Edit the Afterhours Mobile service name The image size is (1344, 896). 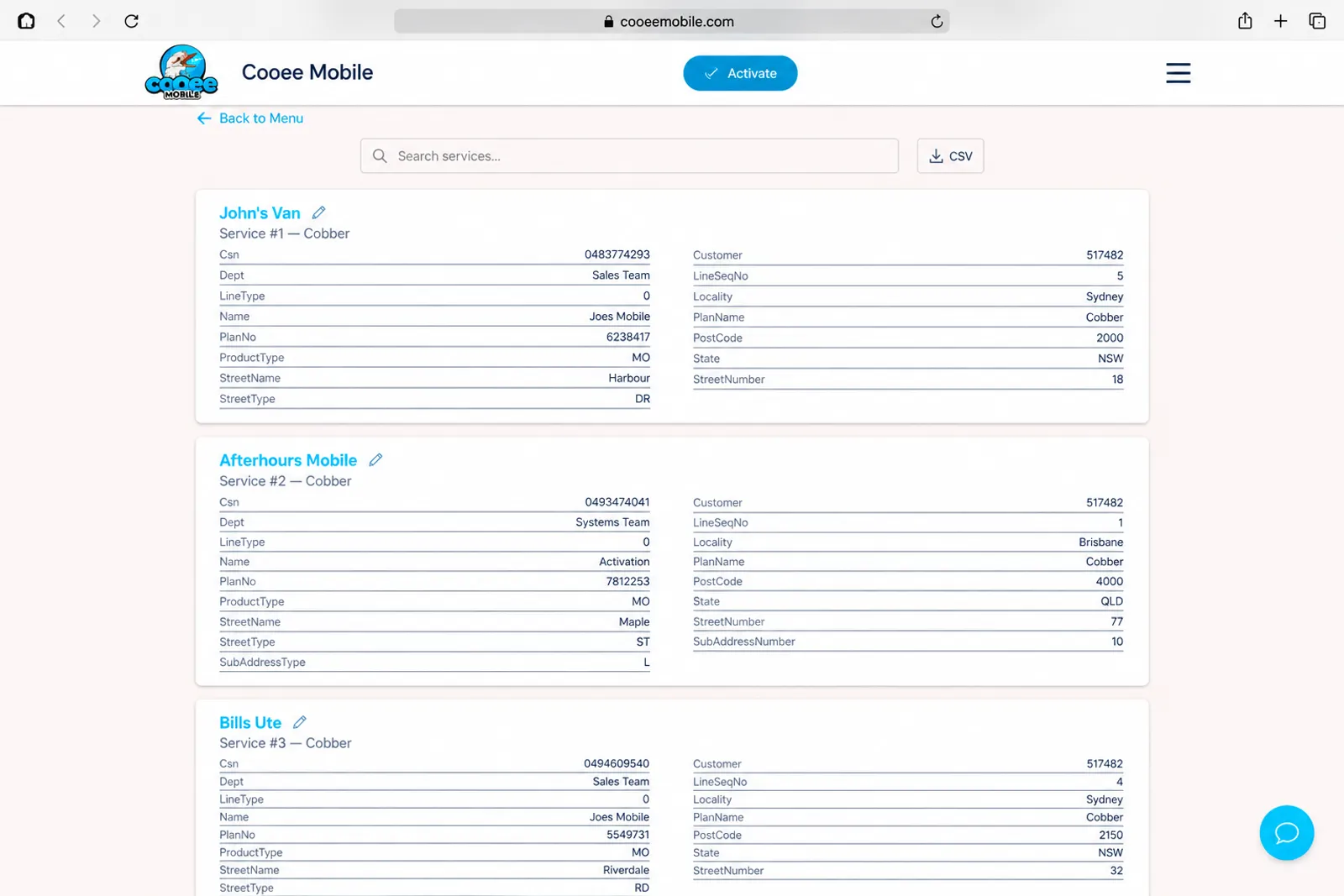375,460
